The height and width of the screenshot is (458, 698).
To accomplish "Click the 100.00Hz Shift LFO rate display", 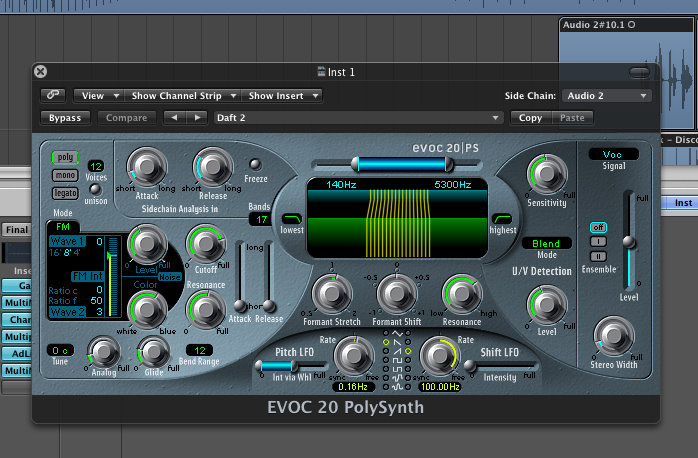I will point(440,387).
